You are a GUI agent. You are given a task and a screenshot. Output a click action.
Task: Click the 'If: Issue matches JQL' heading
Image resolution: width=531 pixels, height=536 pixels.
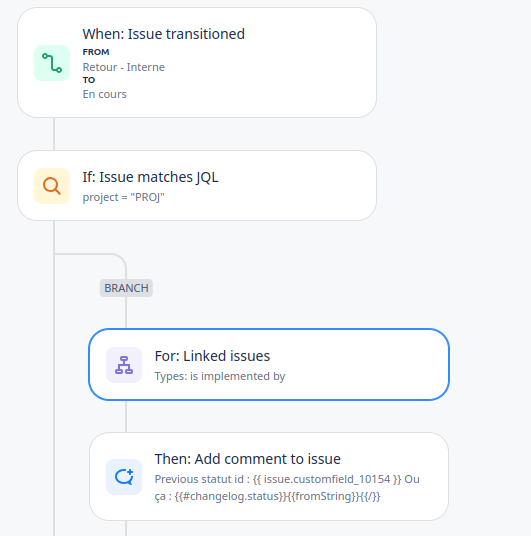(150, 177)
